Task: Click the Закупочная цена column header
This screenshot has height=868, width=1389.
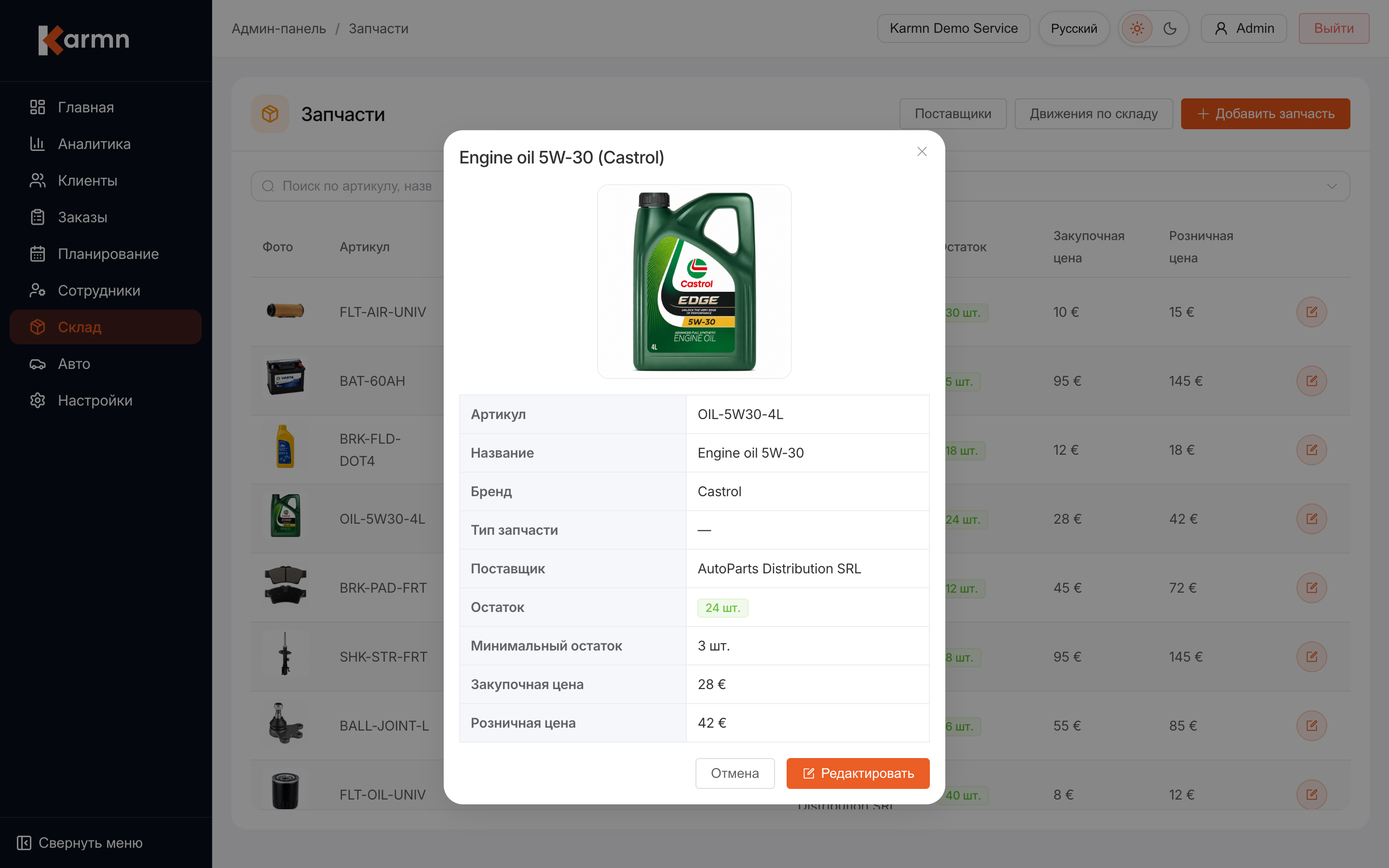Action: (x=1089, y=247)
